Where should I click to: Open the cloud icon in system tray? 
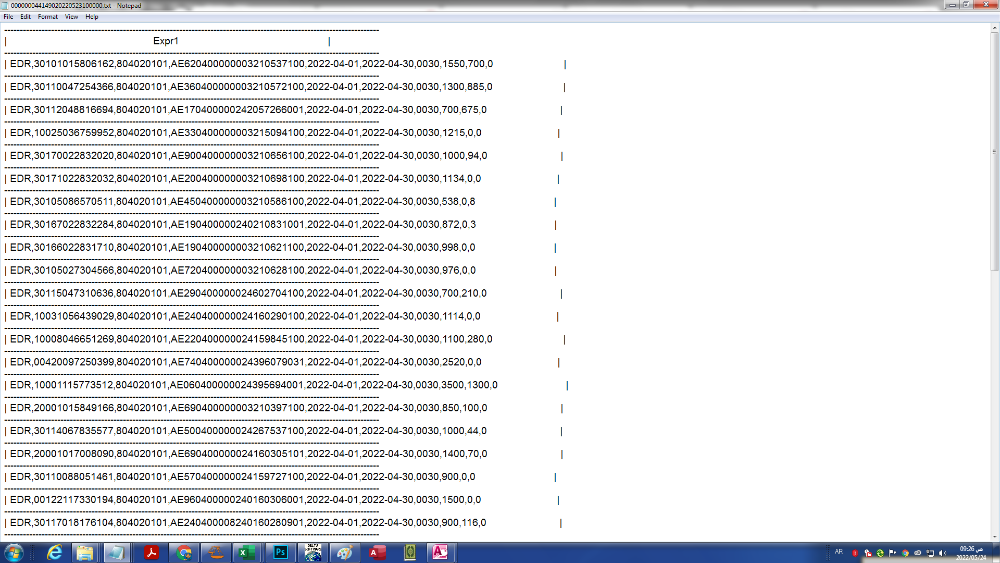point(917,553)
